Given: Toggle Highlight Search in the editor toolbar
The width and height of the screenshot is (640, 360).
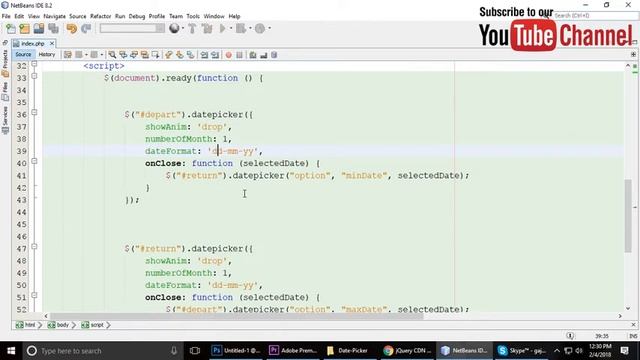Looking at the screenshot, I should click(144, 55).
